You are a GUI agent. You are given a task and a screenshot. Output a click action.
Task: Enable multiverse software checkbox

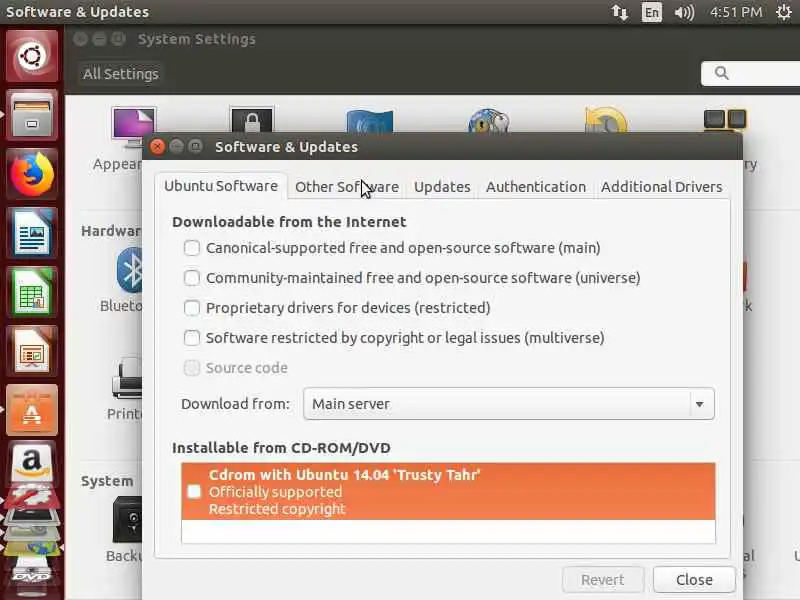[x=192, y=338]
